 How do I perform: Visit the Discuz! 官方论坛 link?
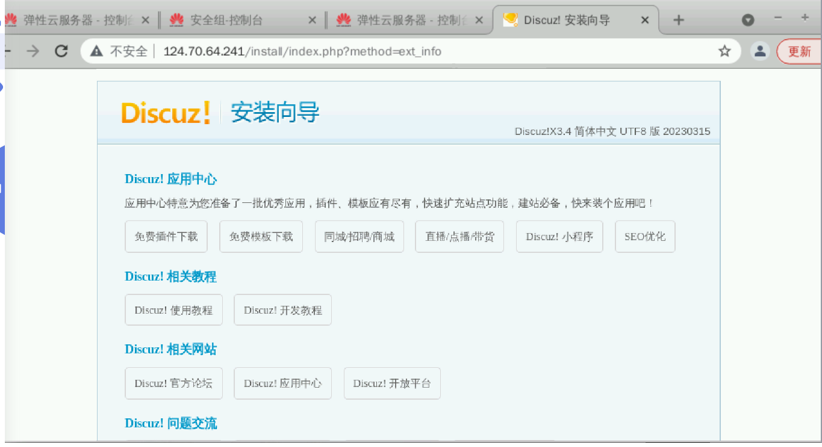[174, 383]
